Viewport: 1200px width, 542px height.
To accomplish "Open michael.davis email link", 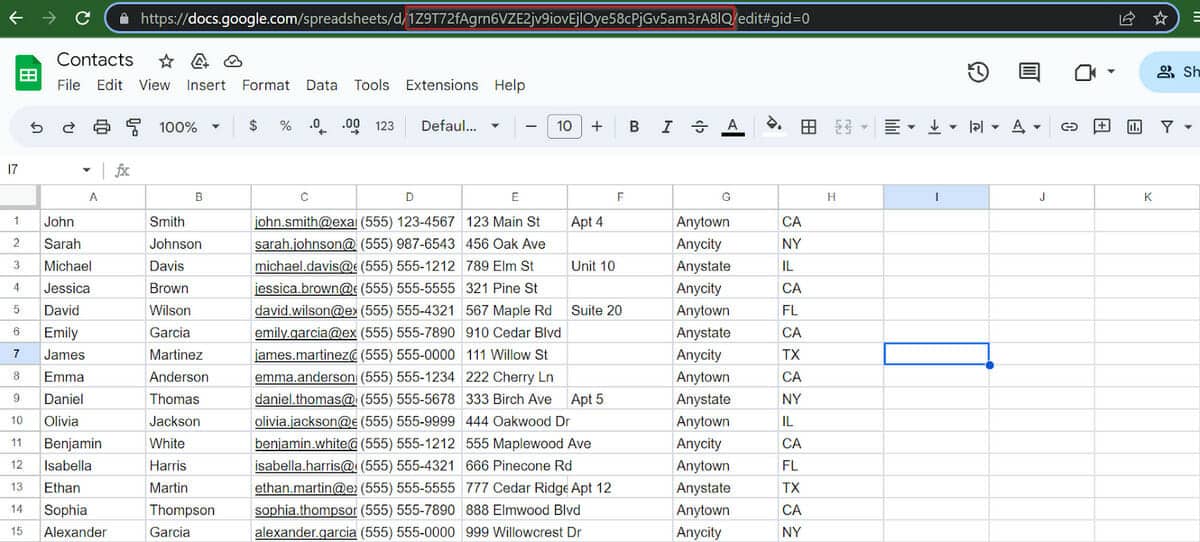I will [304, 266].
